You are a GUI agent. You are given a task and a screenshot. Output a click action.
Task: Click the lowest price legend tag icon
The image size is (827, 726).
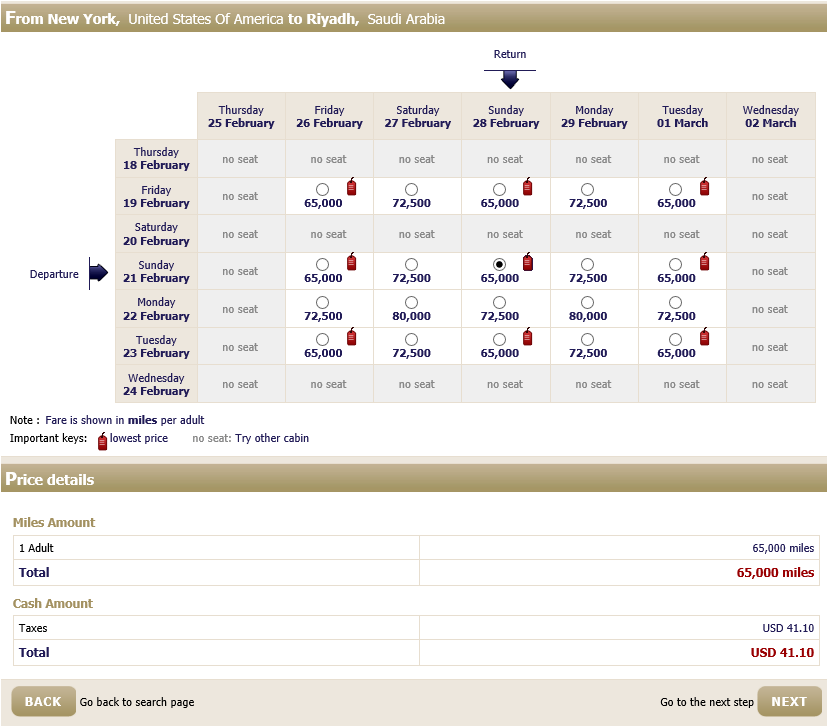102,440
